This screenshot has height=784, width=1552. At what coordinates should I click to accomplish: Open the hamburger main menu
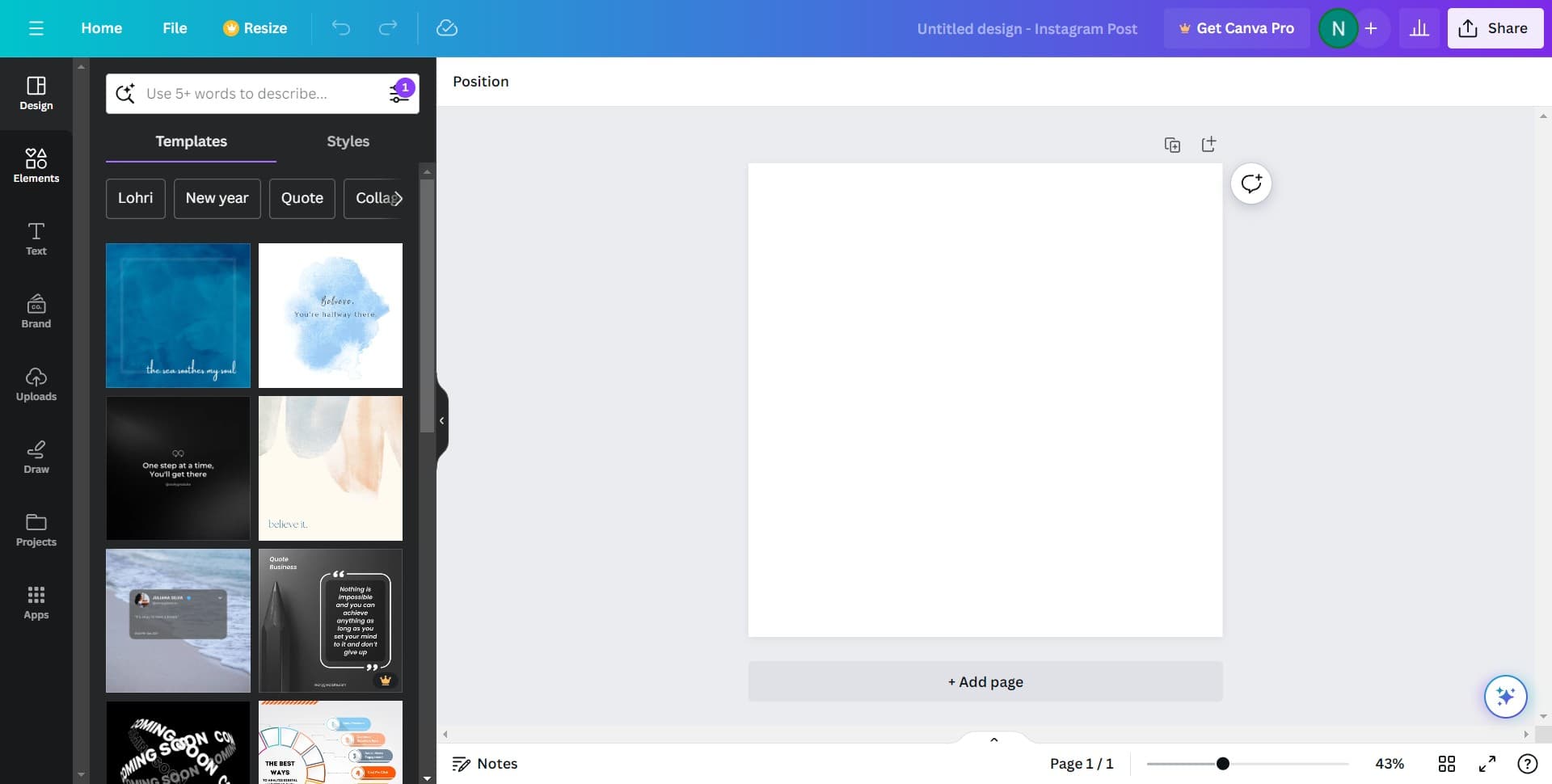point(36,27)
